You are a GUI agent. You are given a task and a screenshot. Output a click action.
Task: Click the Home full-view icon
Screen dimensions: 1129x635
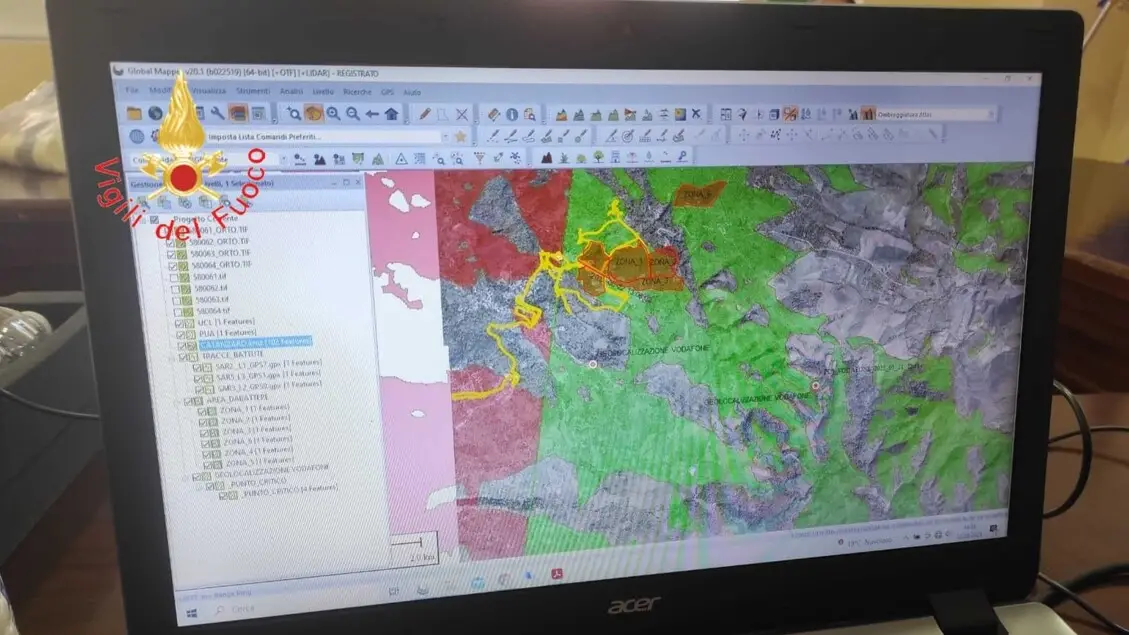click(x=391, y=113)
